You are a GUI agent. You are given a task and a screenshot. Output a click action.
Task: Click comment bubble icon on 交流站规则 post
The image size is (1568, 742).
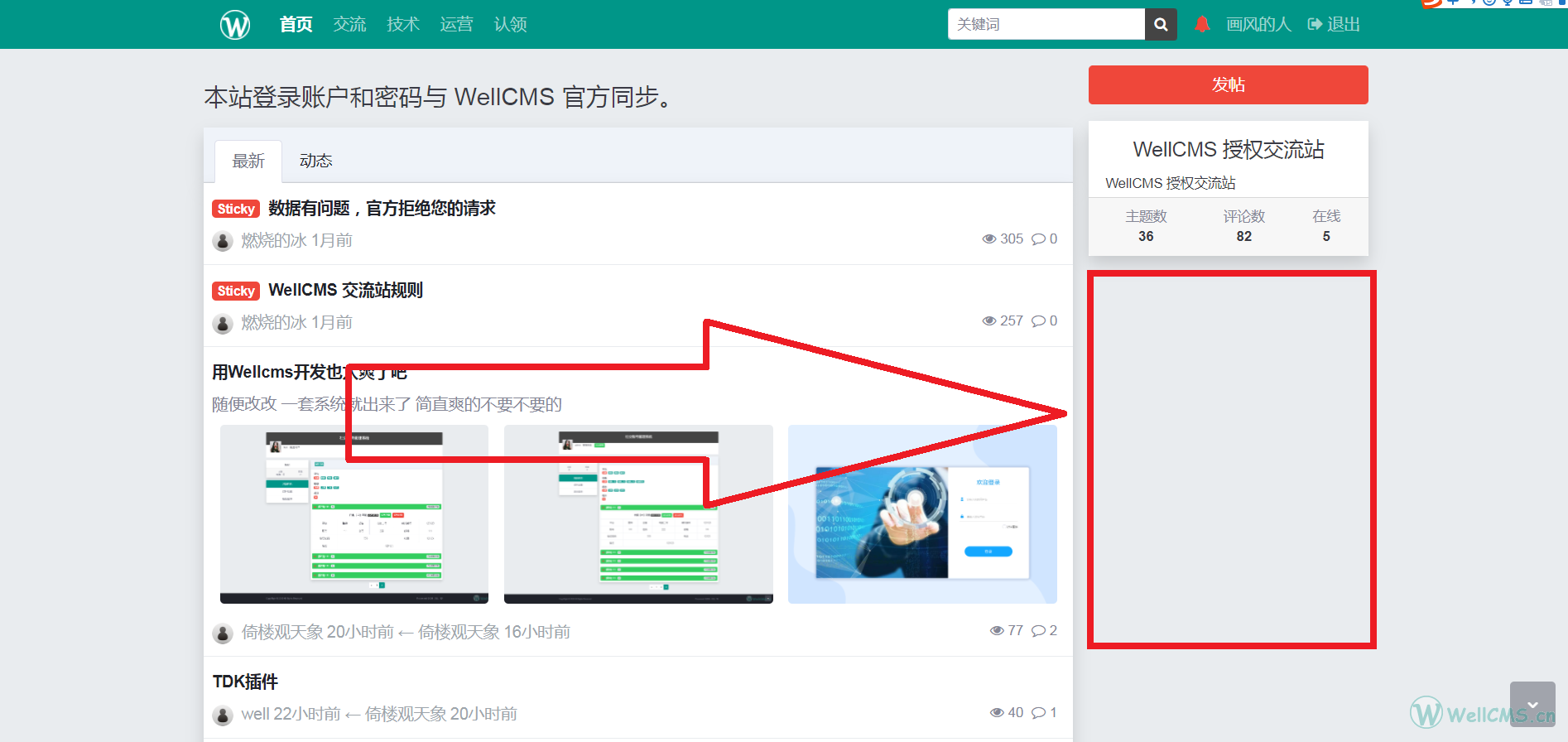tap(1038, 320)
